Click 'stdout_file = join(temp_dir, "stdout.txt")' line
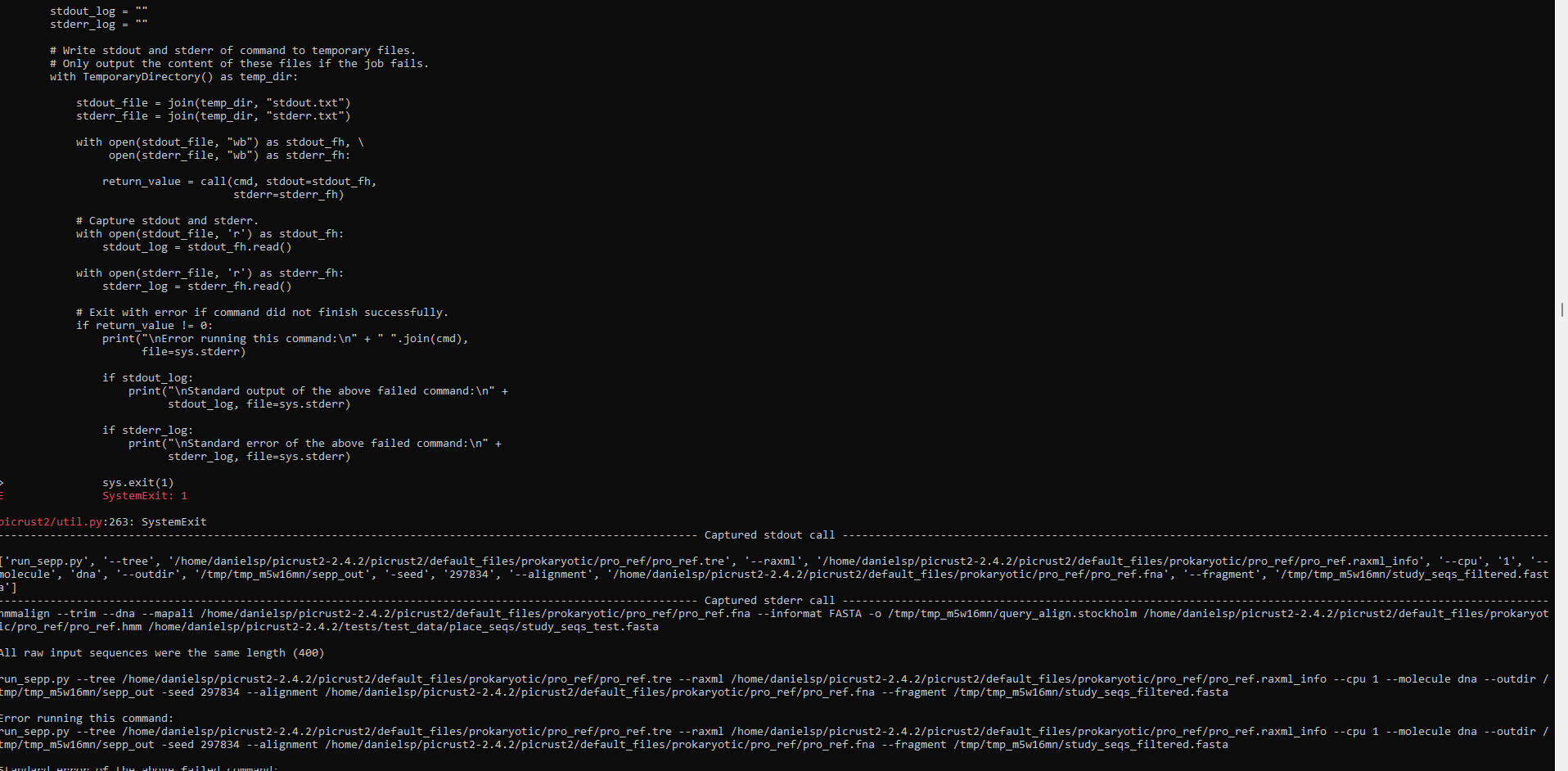Screen dimensions: 1568x771 click(214, 103)
